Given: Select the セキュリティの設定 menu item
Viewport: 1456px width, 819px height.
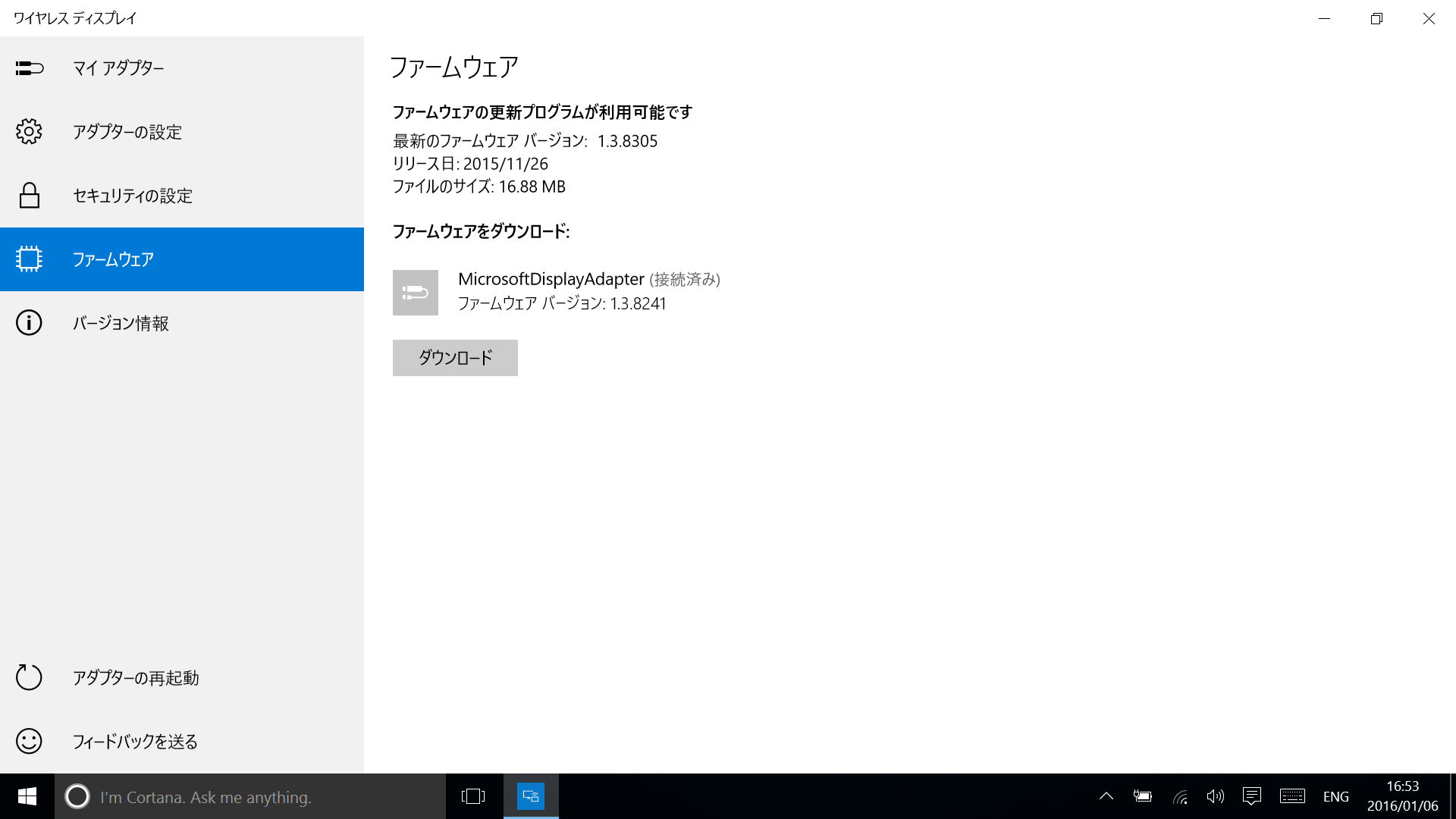Looking at the screenshot, I should coord(133,196).
